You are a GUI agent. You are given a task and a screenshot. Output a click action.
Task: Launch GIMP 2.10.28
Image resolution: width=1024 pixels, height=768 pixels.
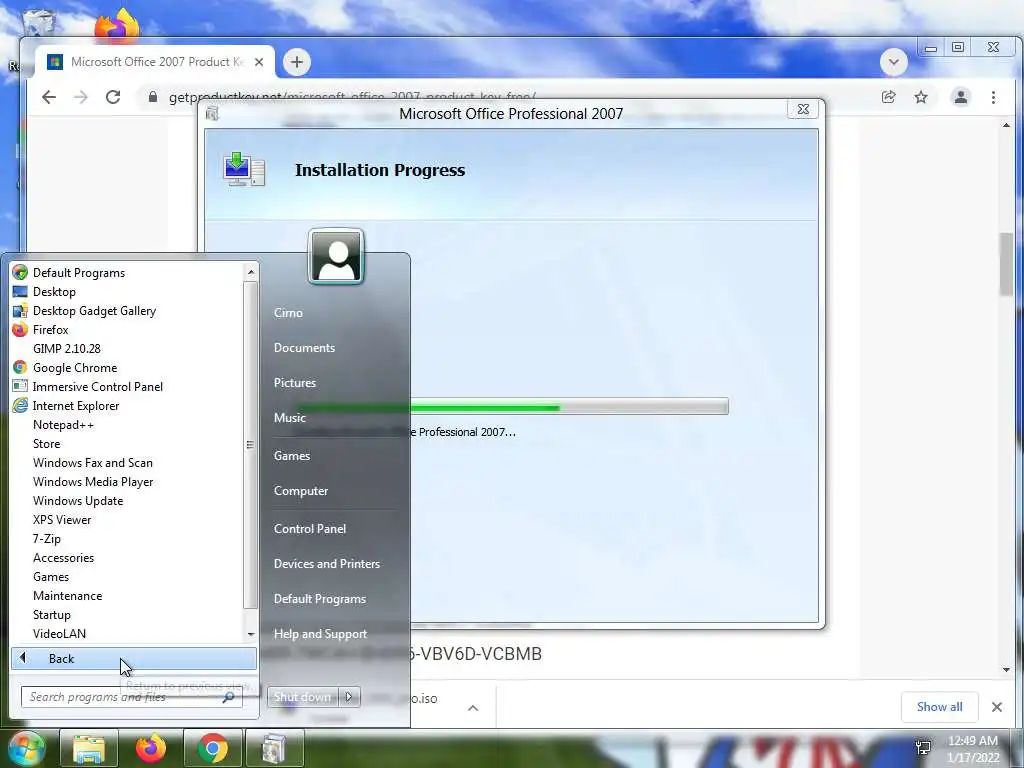click(67, 349)
